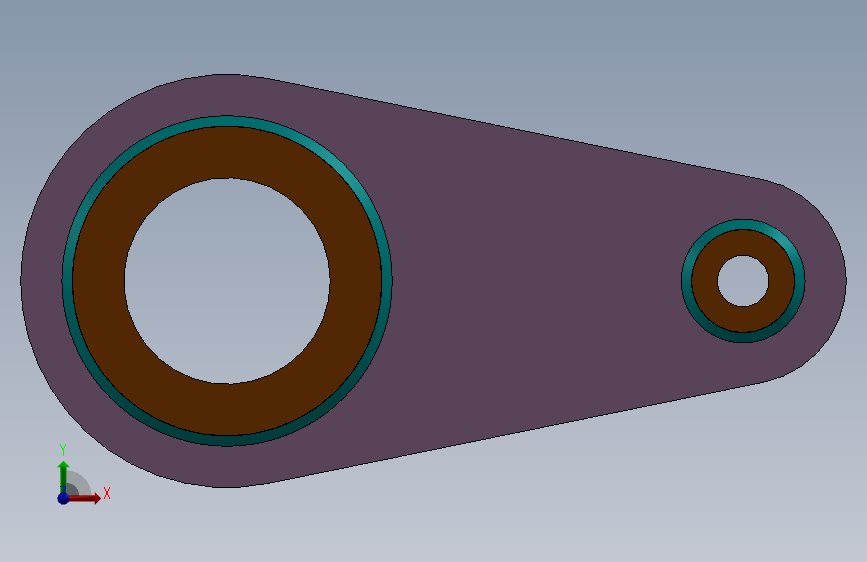Click the blue Z axis ball of the triad
Image resolution: width=867 pixels, height=562 pixels.
(63, 498)
